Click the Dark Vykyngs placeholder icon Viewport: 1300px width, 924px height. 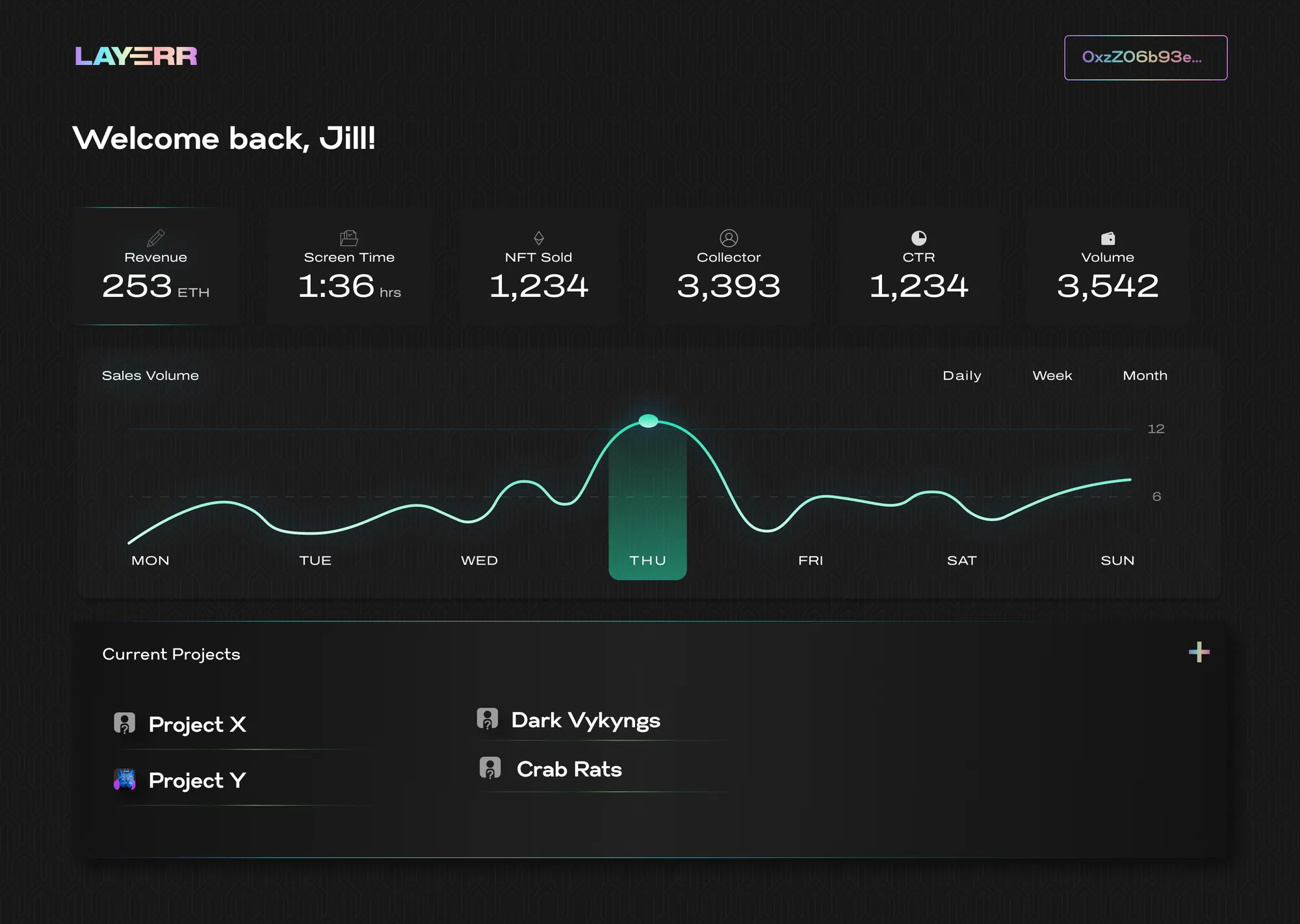(487, 719)
